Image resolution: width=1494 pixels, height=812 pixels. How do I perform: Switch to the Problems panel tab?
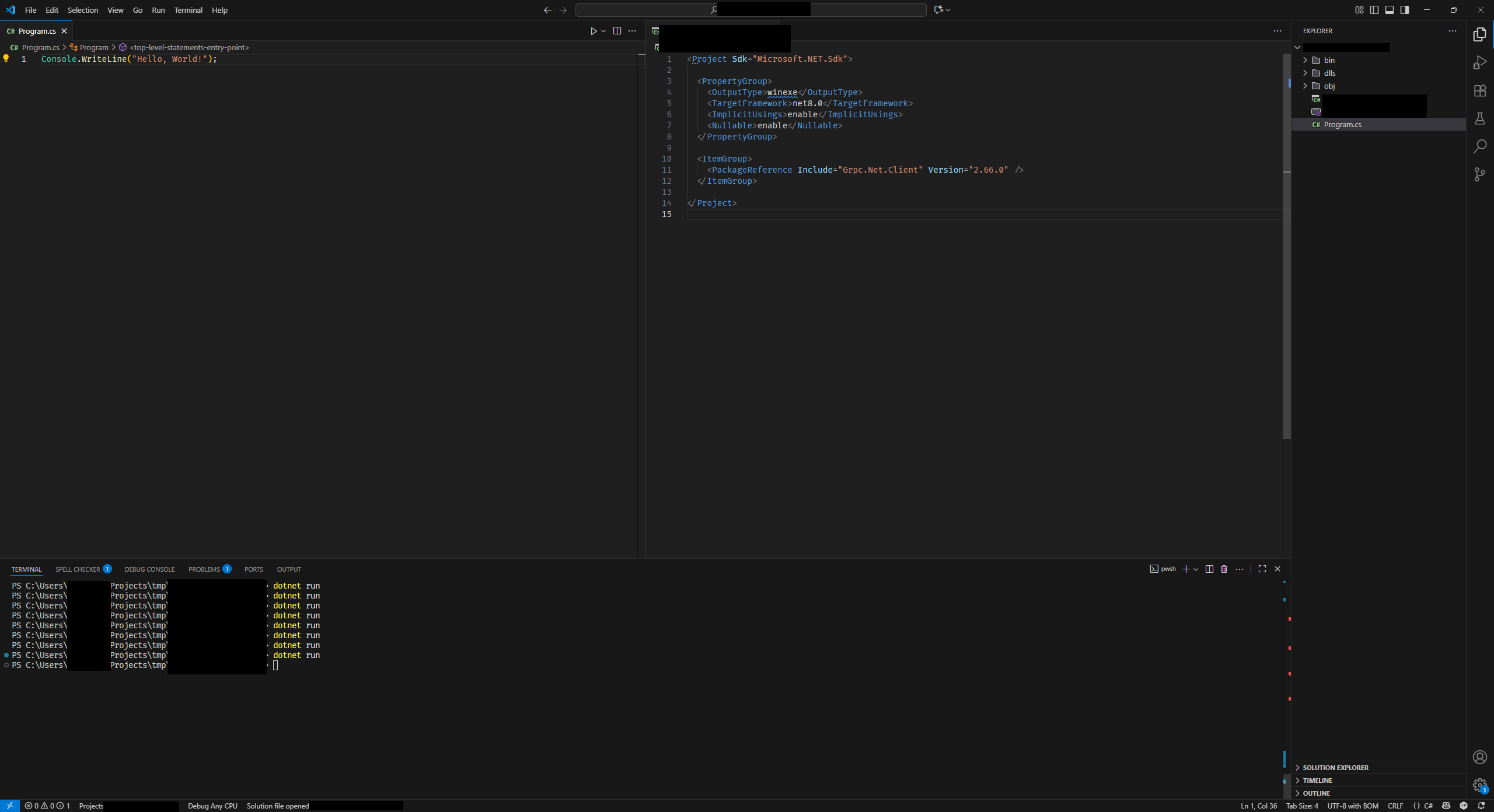(204, 569)
